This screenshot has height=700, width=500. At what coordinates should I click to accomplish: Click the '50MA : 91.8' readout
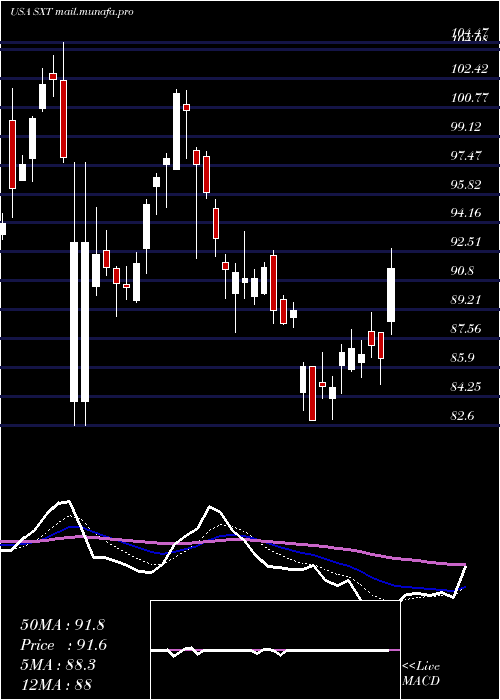[62, 625]
